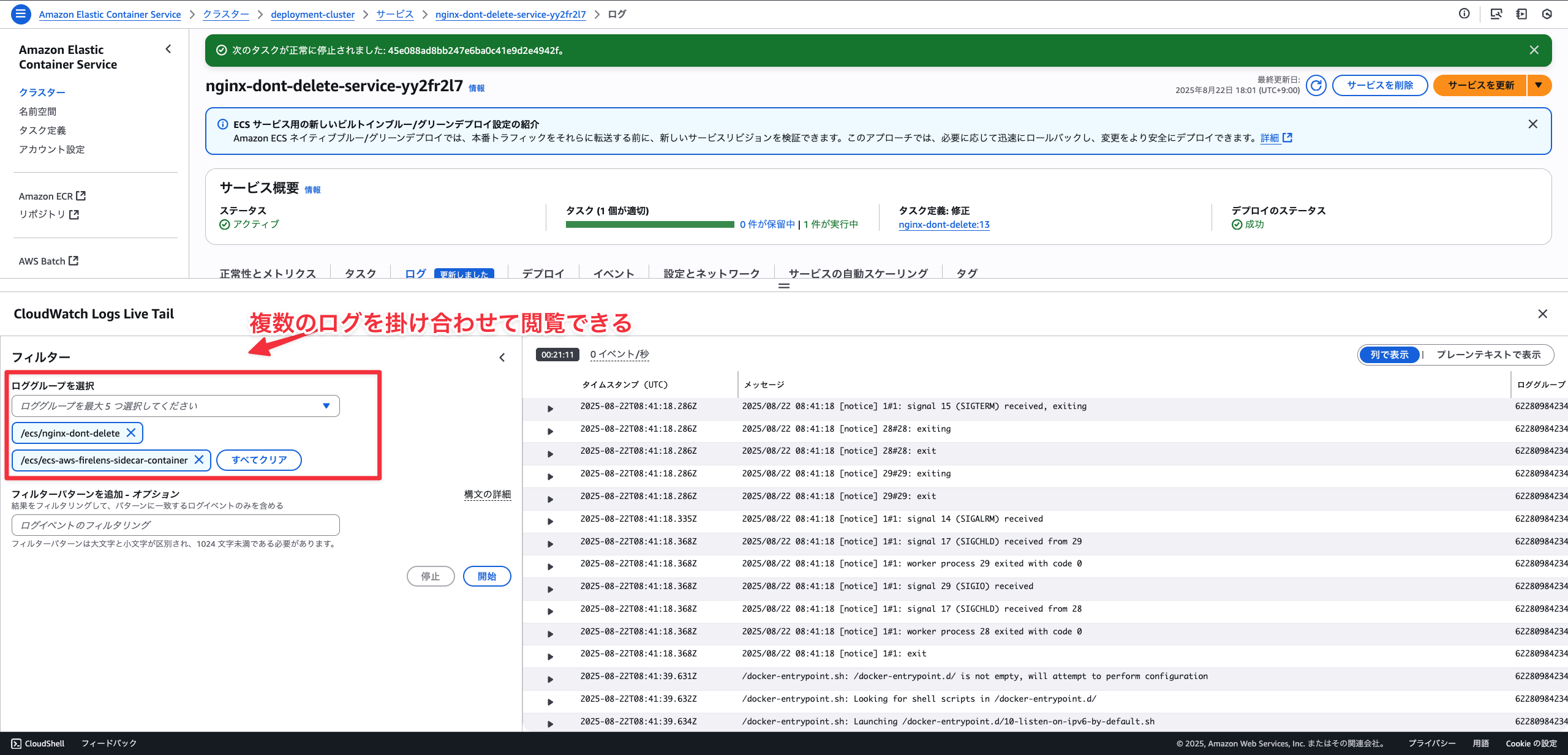Open deployment-cluster breadcrumb
Screen dimensions: 1568x755
click(x=312, y=14)
